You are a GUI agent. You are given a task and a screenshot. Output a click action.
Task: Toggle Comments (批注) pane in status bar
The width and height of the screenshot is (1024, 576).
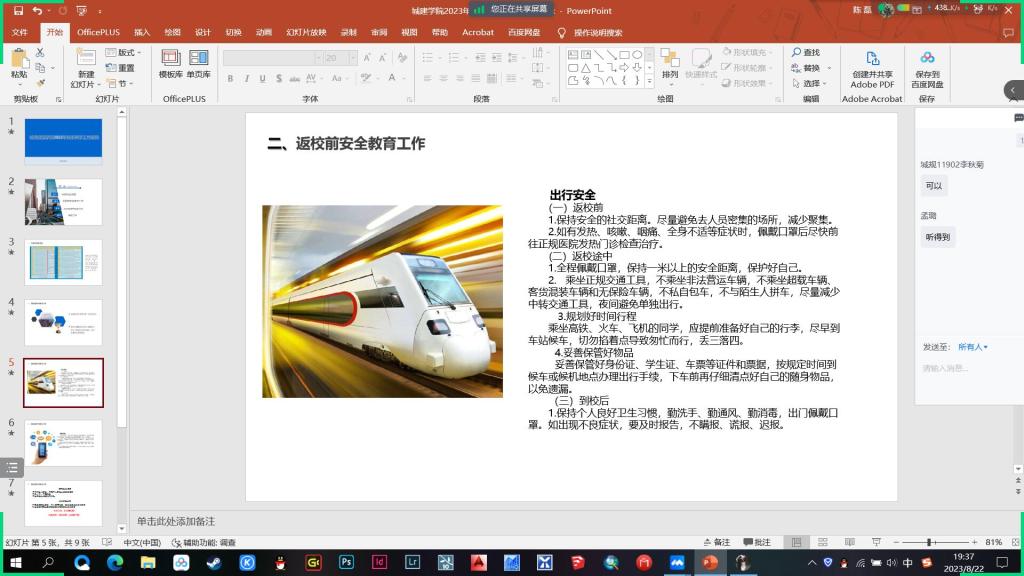click(757, 542)
